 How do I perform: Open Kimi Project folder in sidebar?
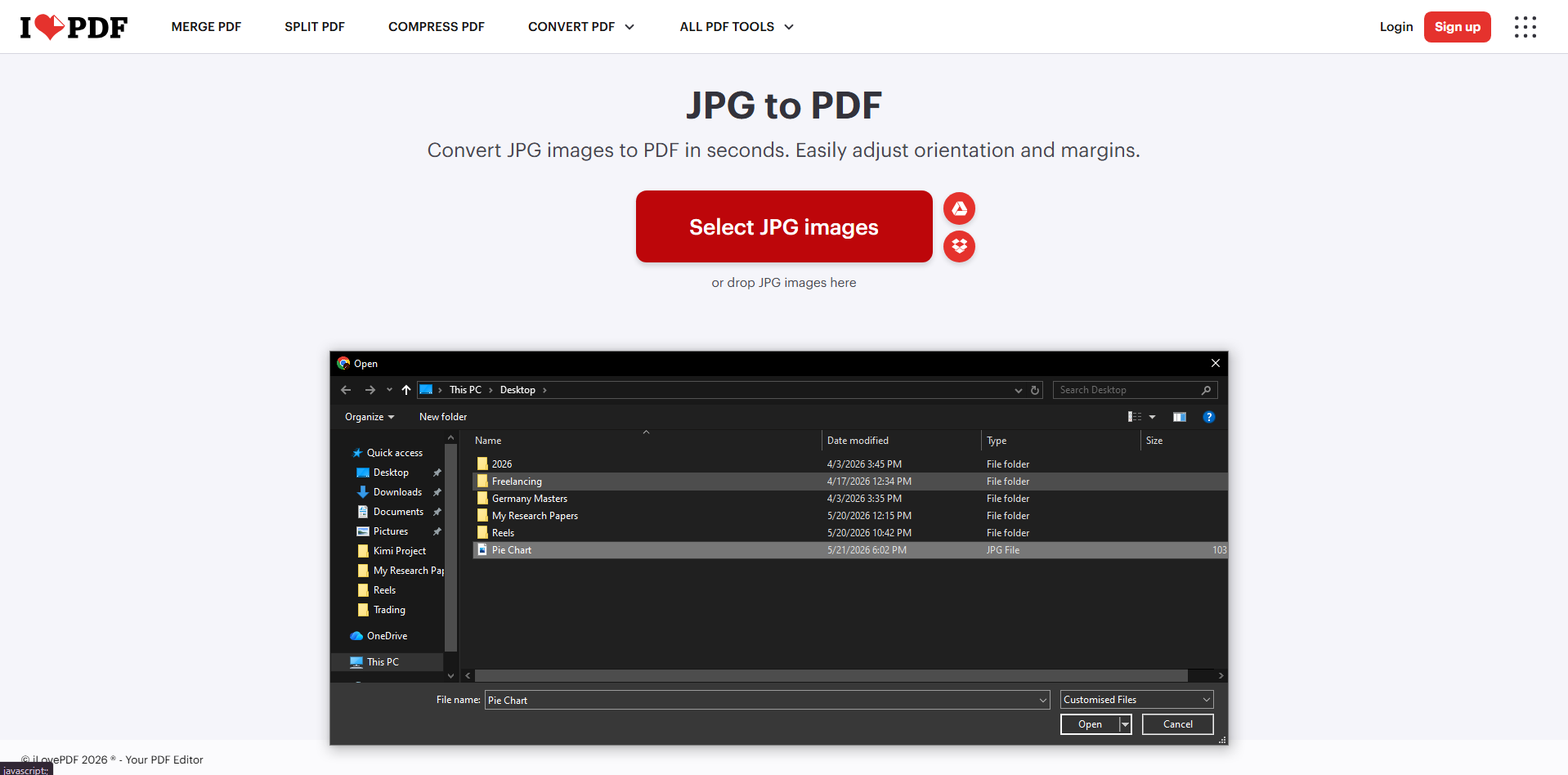pyautogui.click(x=399, y=551)
